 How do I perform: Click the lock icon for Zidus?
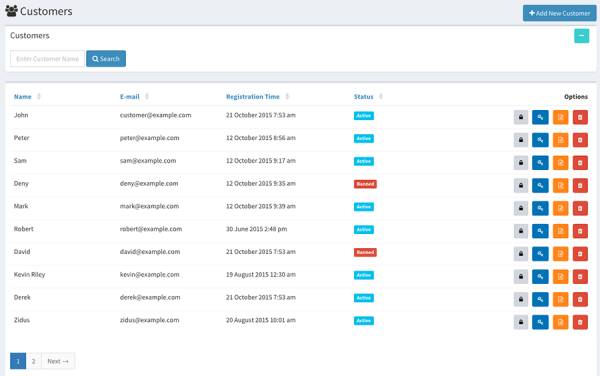[521, 322]
